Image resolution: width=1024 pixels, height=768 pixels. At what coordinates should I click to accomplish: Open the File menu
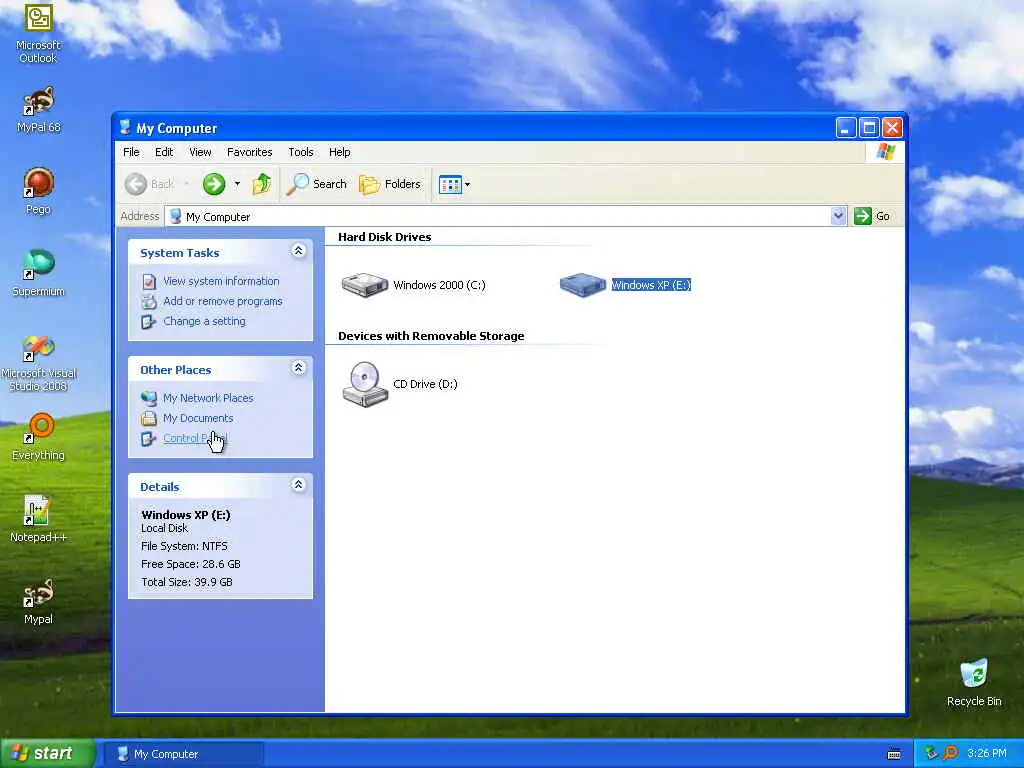(131, 152)
